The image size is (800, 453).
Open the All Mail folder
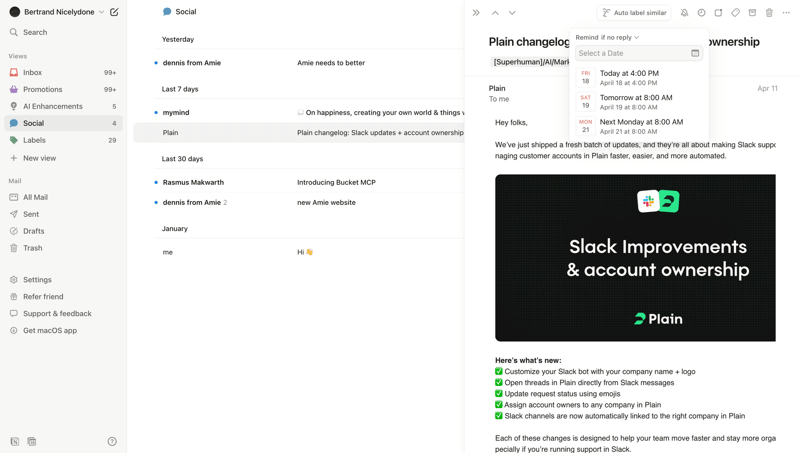click(x=63, y=197)
